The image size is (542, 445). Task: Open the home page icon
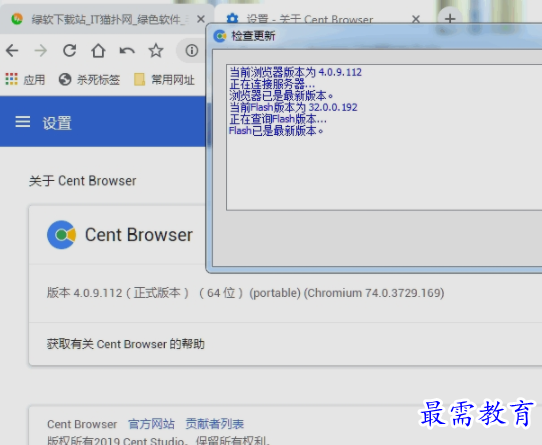point(98,51)
